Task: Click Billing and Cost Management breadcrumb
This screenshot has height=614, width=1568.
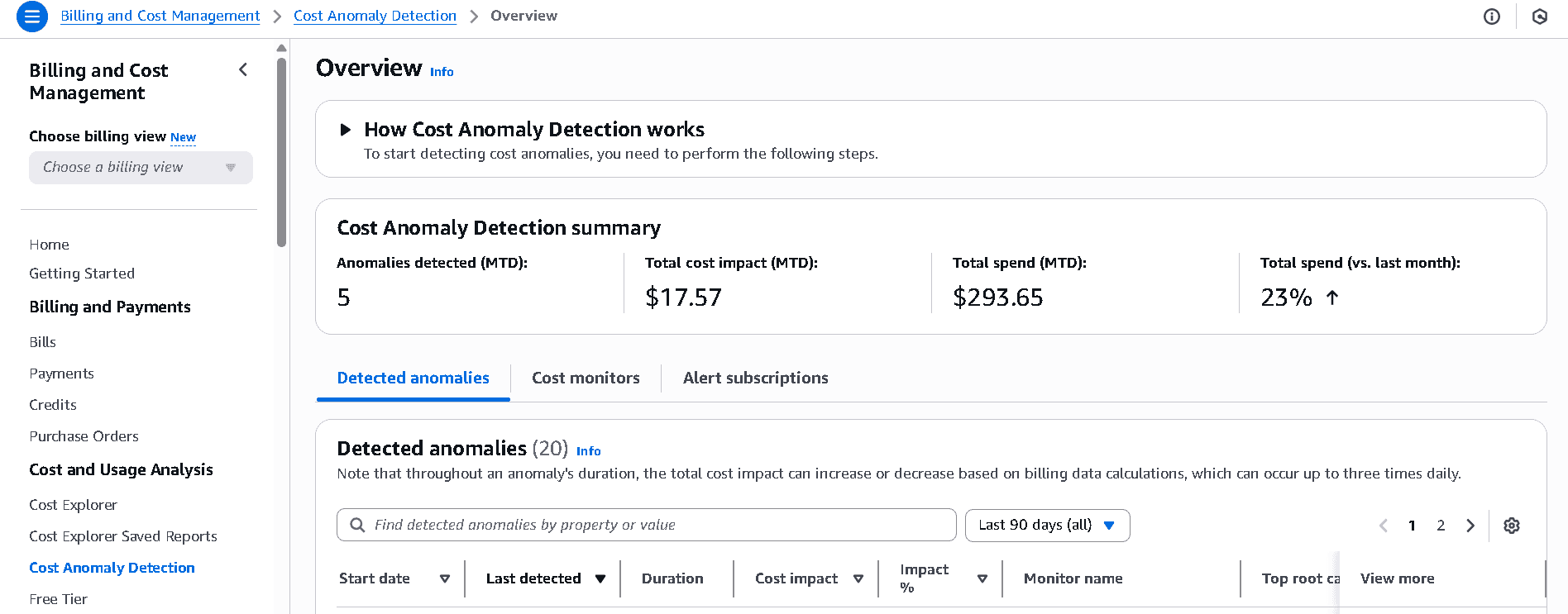Action: tap(160, 16)
